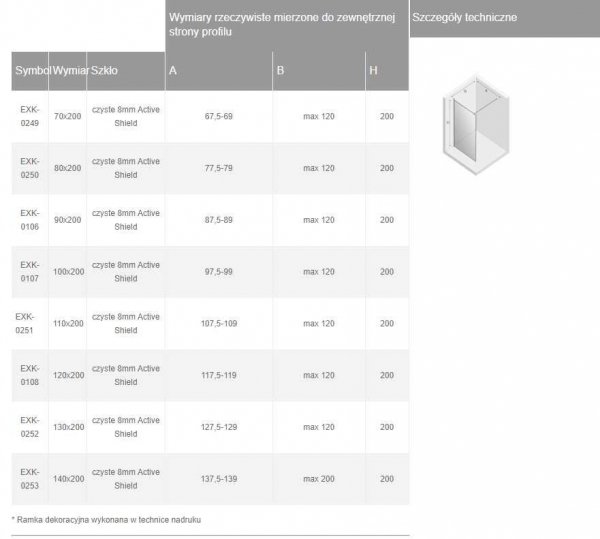The width and height of the screenshot is (600, 539).
Task: Click the column B header
Action: (x=281, y=71)
